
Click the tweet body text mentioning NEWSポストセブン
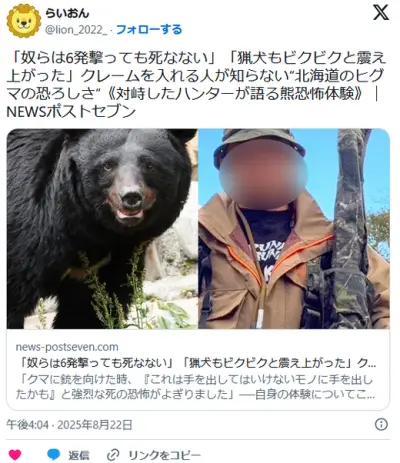tap(71, 112)
